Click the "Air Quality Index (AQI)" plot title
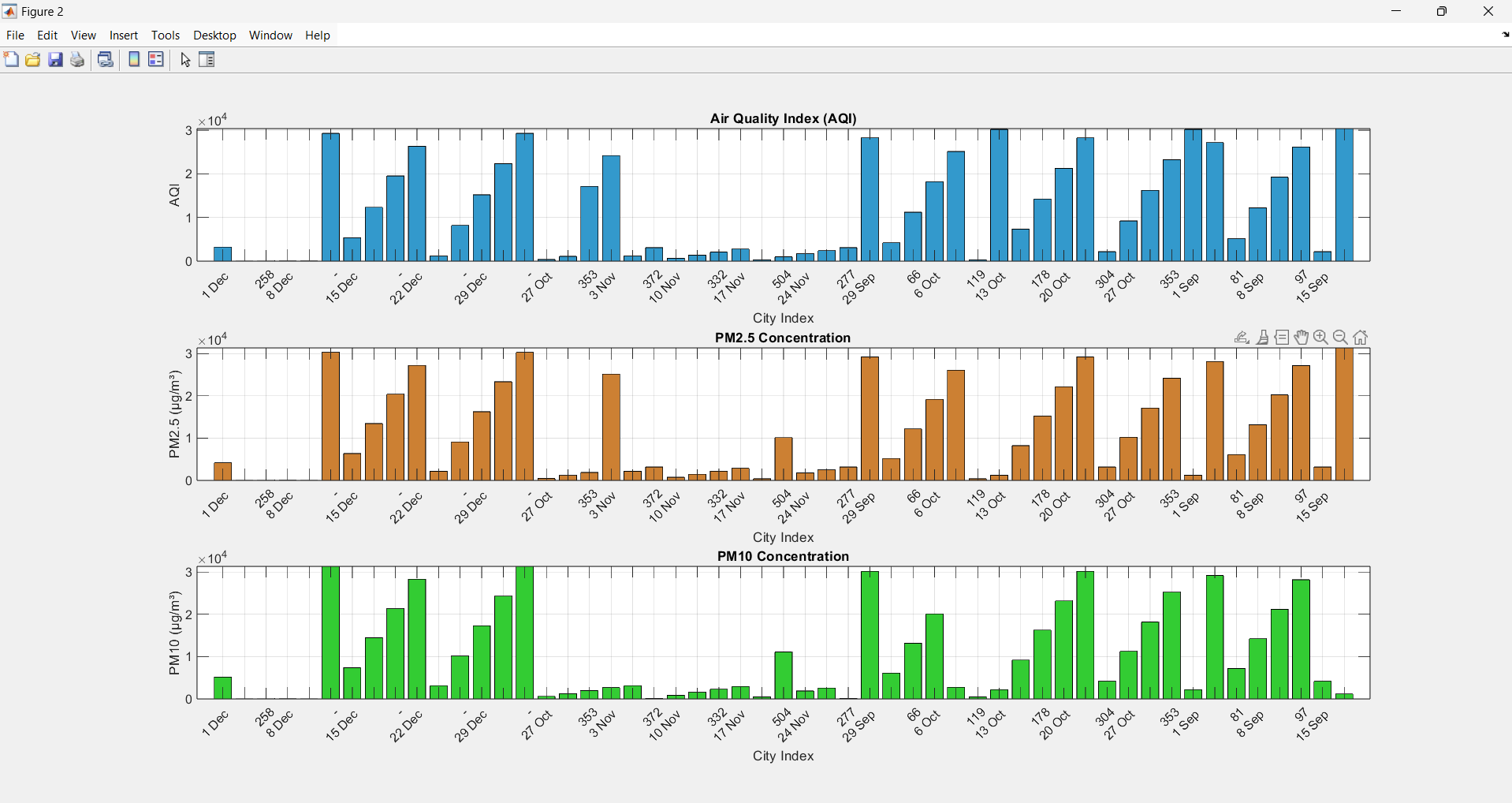This screenshot has height=803, width=1512. 783,118
